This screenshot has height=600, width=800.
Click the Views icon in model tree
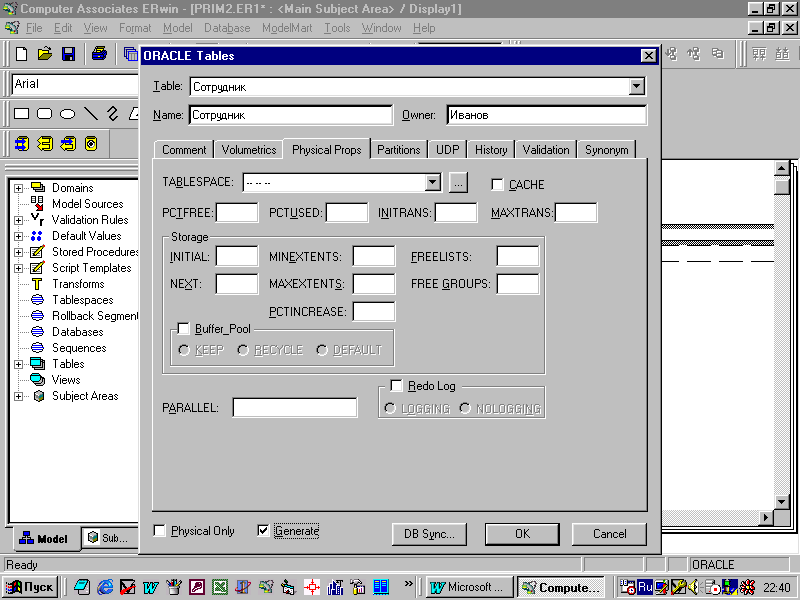(37, 379)
